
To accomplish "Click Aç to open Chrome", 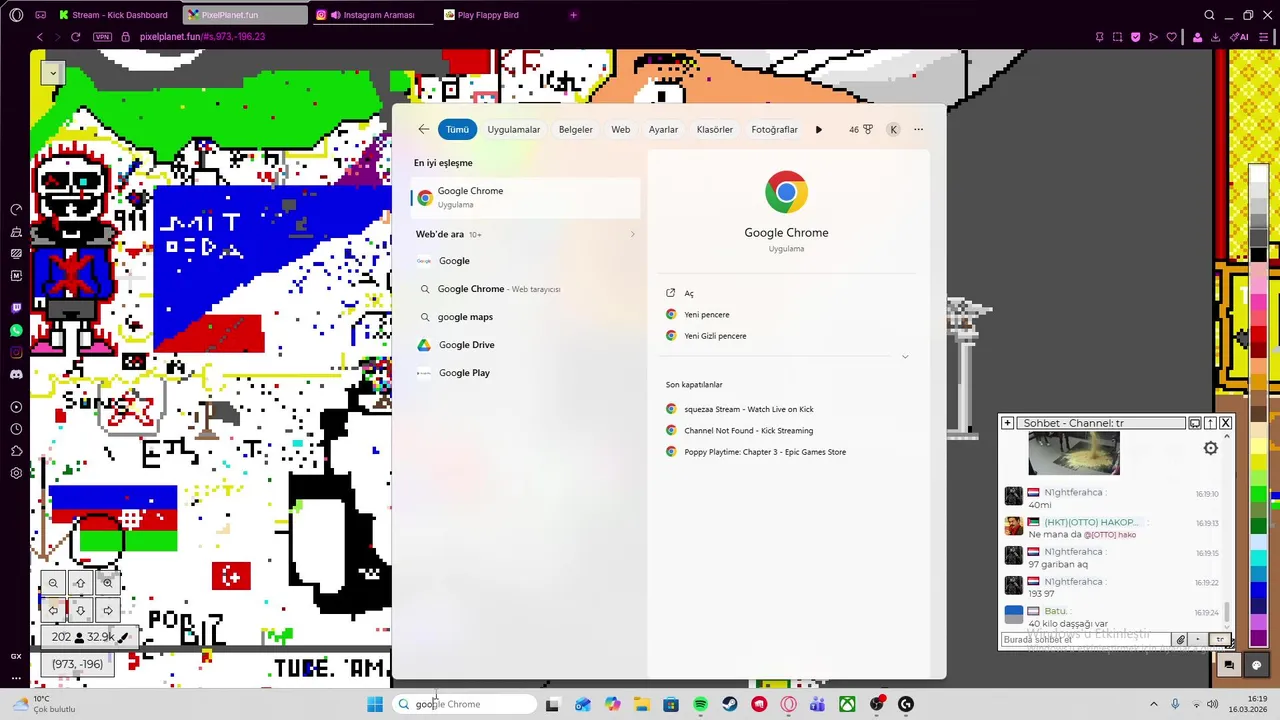I will coord(688,293).
